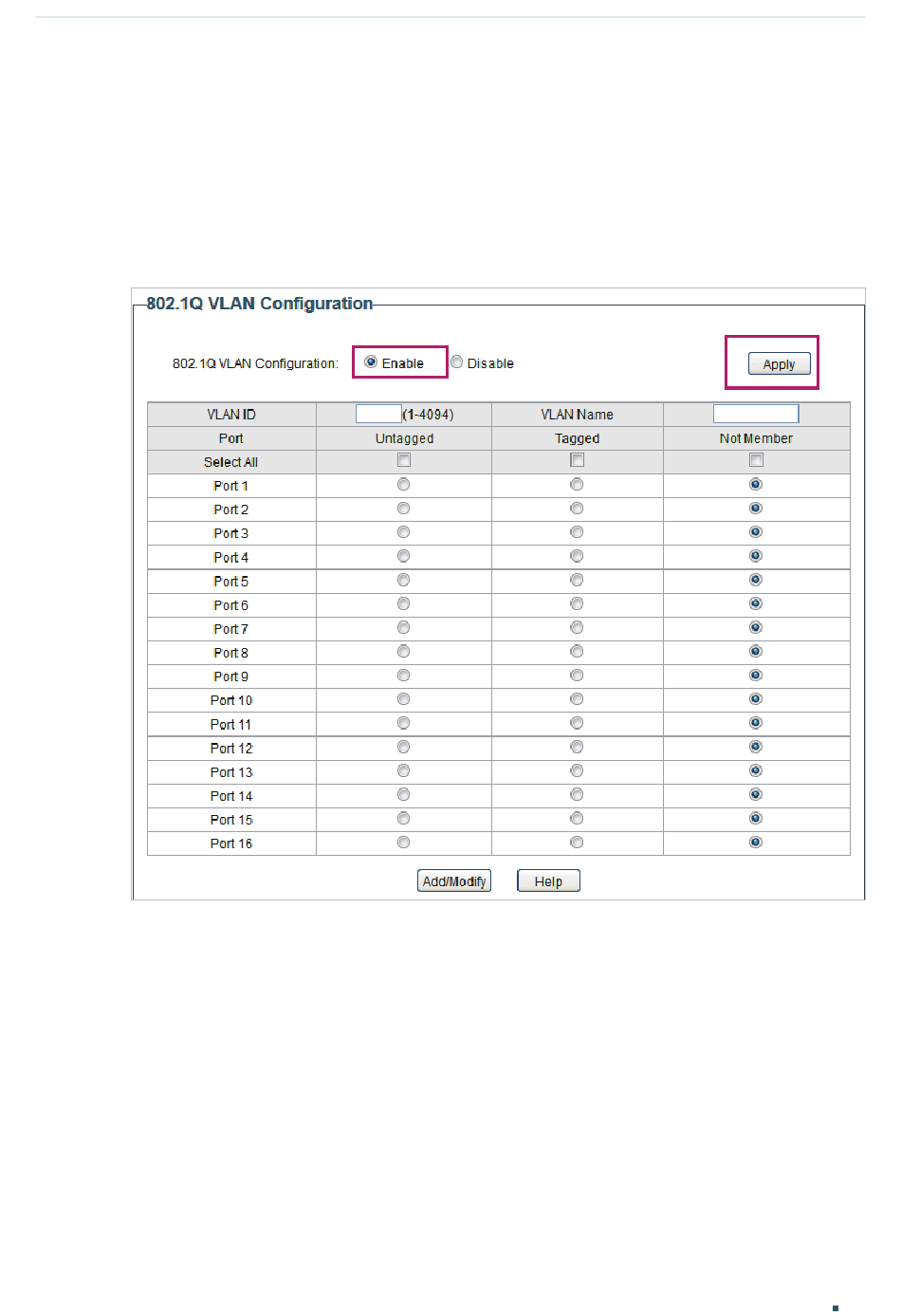The height and width of the screenshot is (1316, 901).
Task: Set Port 15 to Tagged
Action: (577, 818)
